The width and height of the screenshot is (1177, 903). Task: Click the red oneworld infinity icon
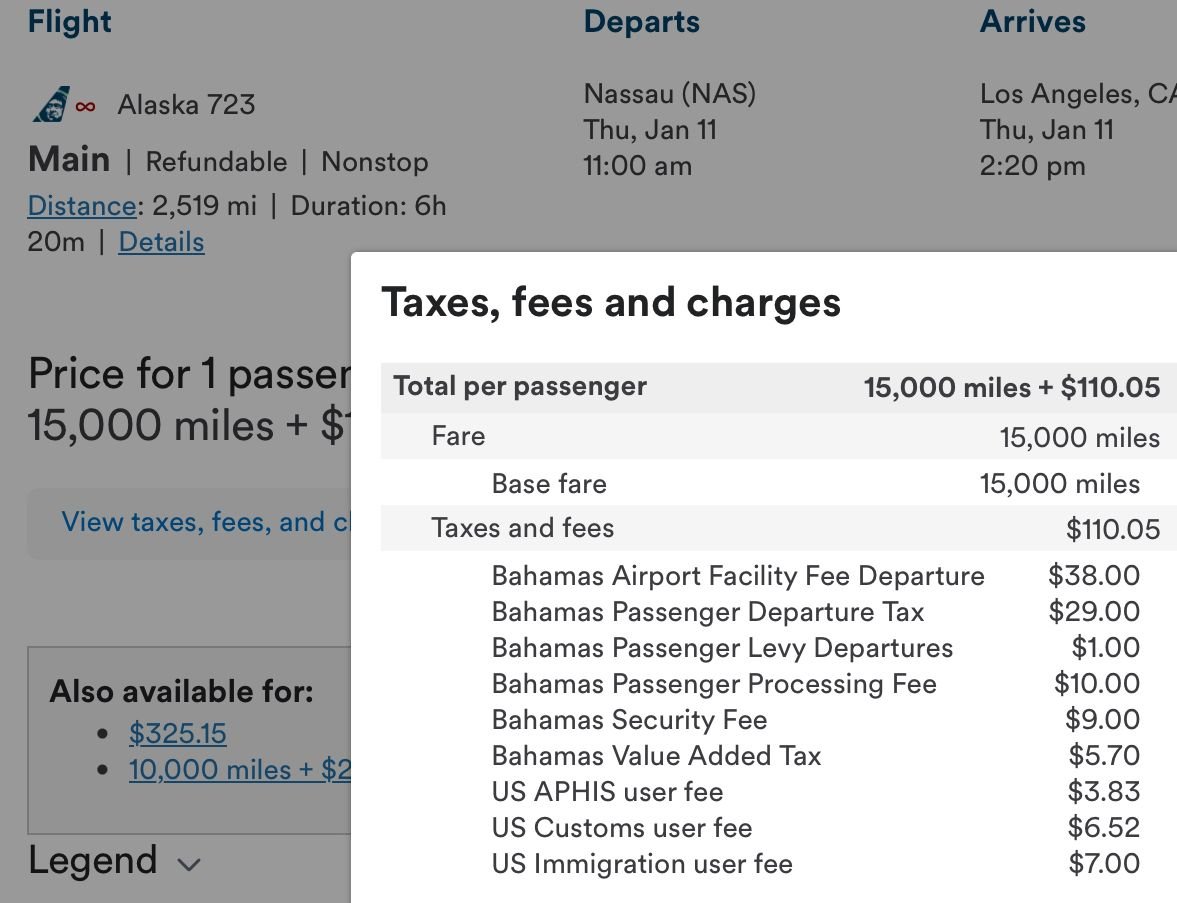86,106
